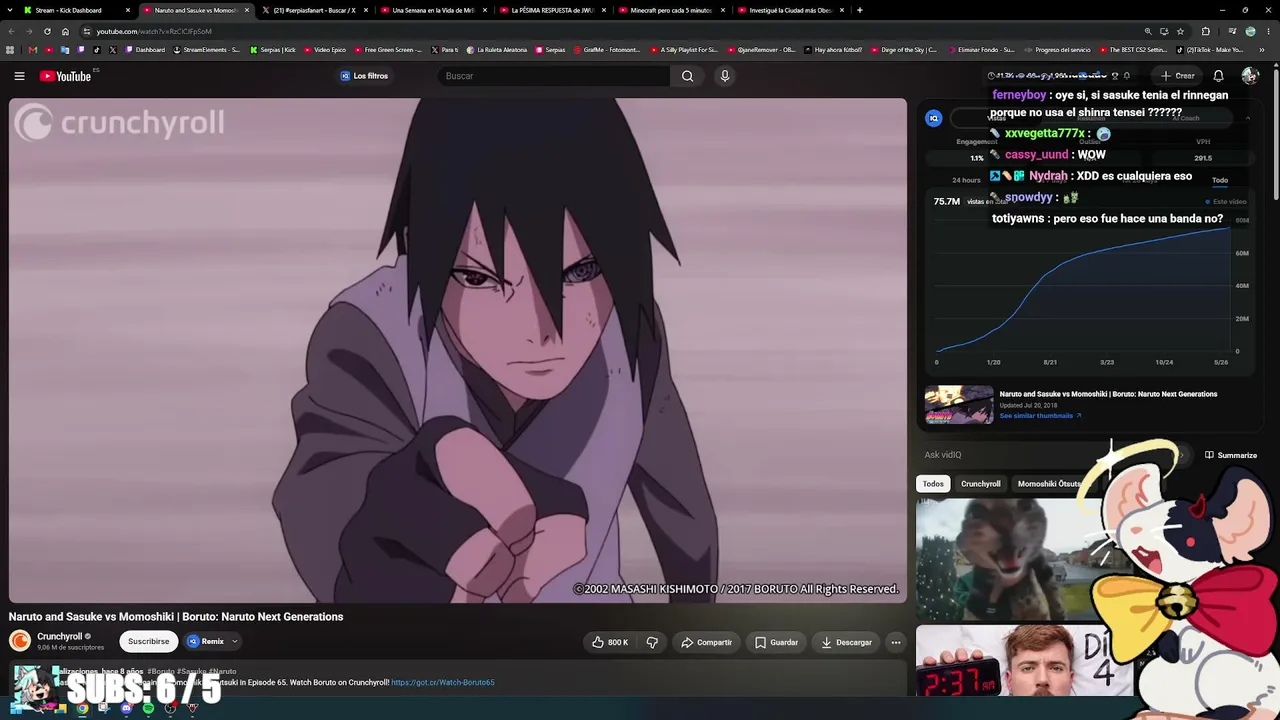Viewport: 1280px width, 720px height.
Task: Select the Todo time range tab
Action: (x=1220, y=181)
